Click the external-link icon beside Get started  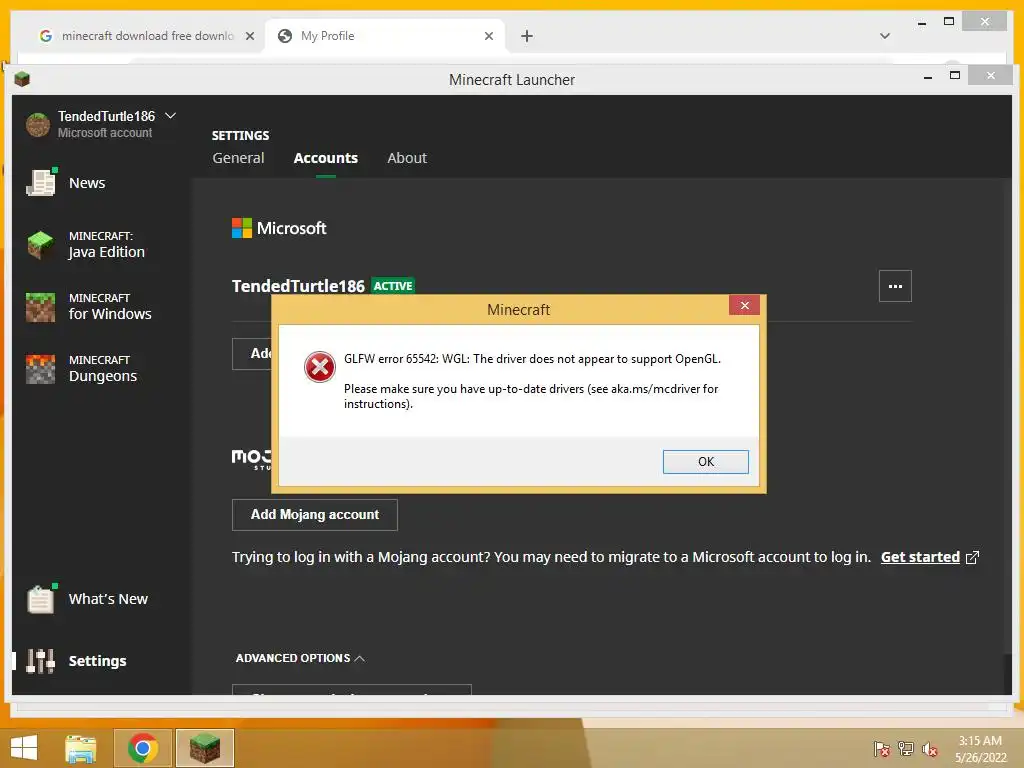[x=972, y=557]
